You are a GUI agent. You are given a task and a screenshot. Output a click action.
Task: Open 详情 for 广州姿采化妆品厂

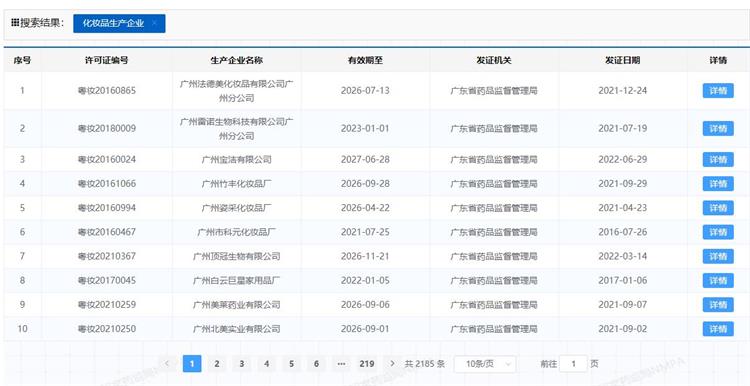coord(718,208)
